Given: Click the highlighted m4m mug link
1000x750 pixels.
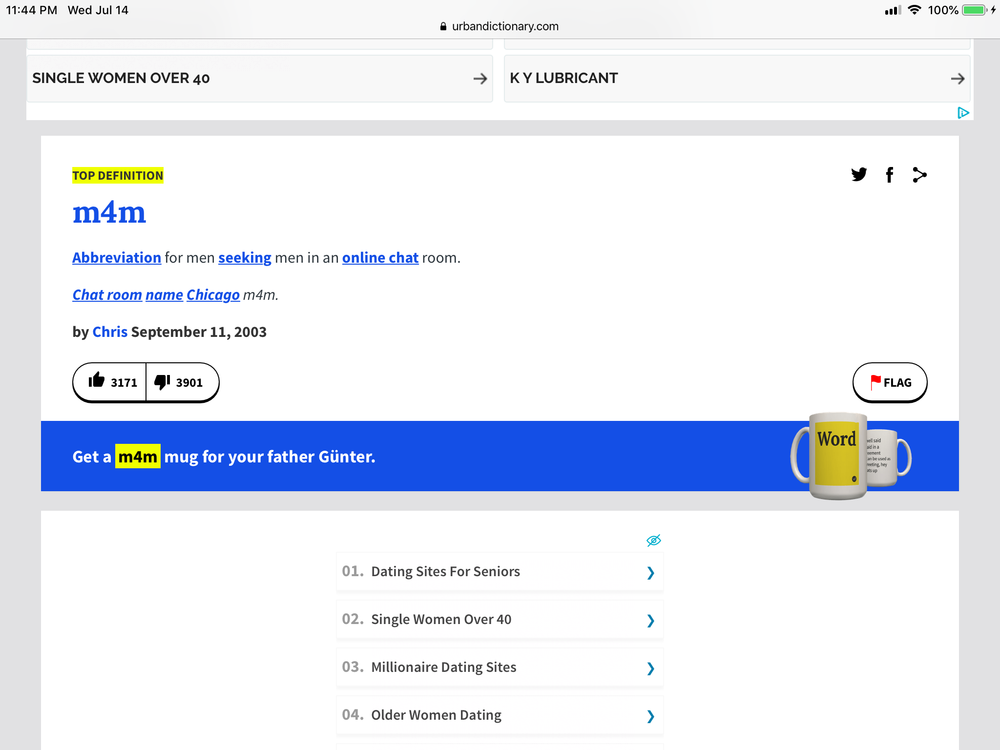Looking at the screenshot, I should 137,457.
